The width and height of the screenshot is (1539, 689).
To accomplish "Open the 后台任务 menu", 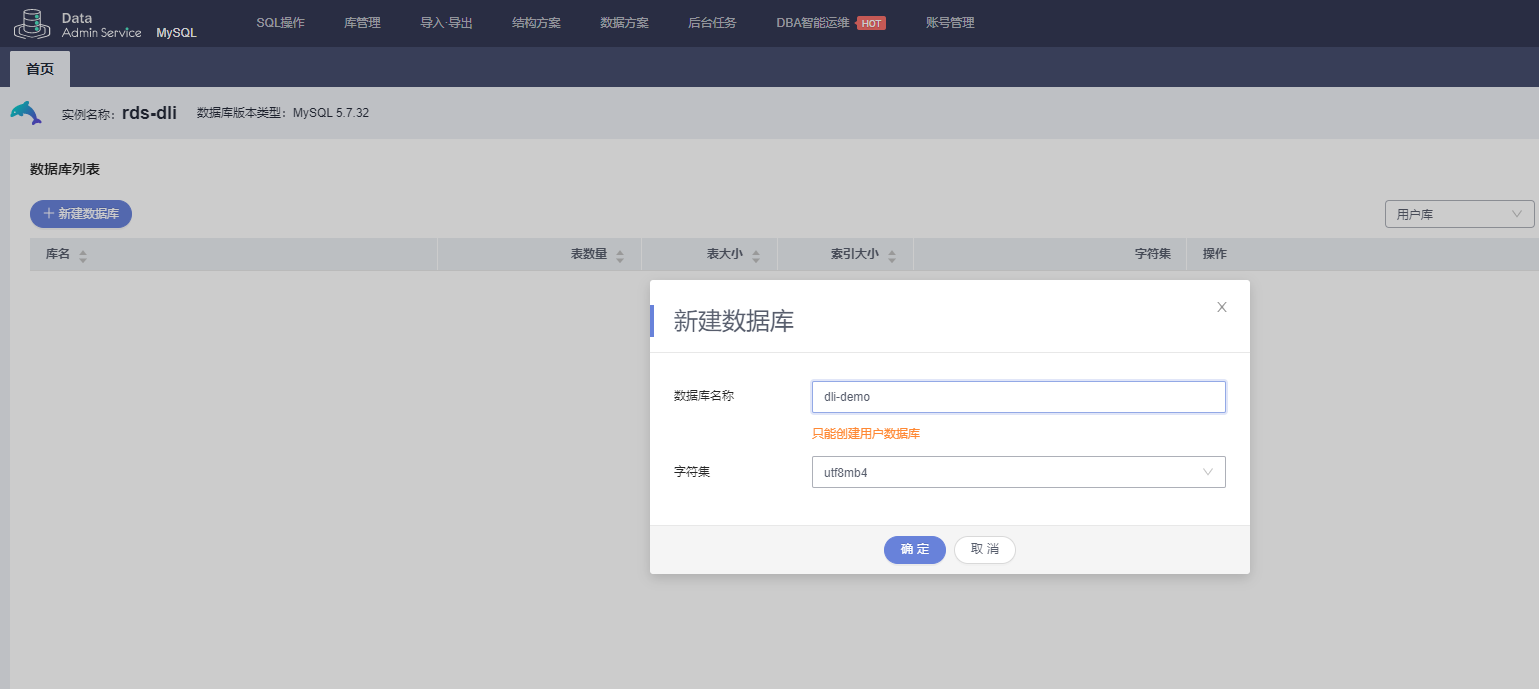I will pos(712,23).
